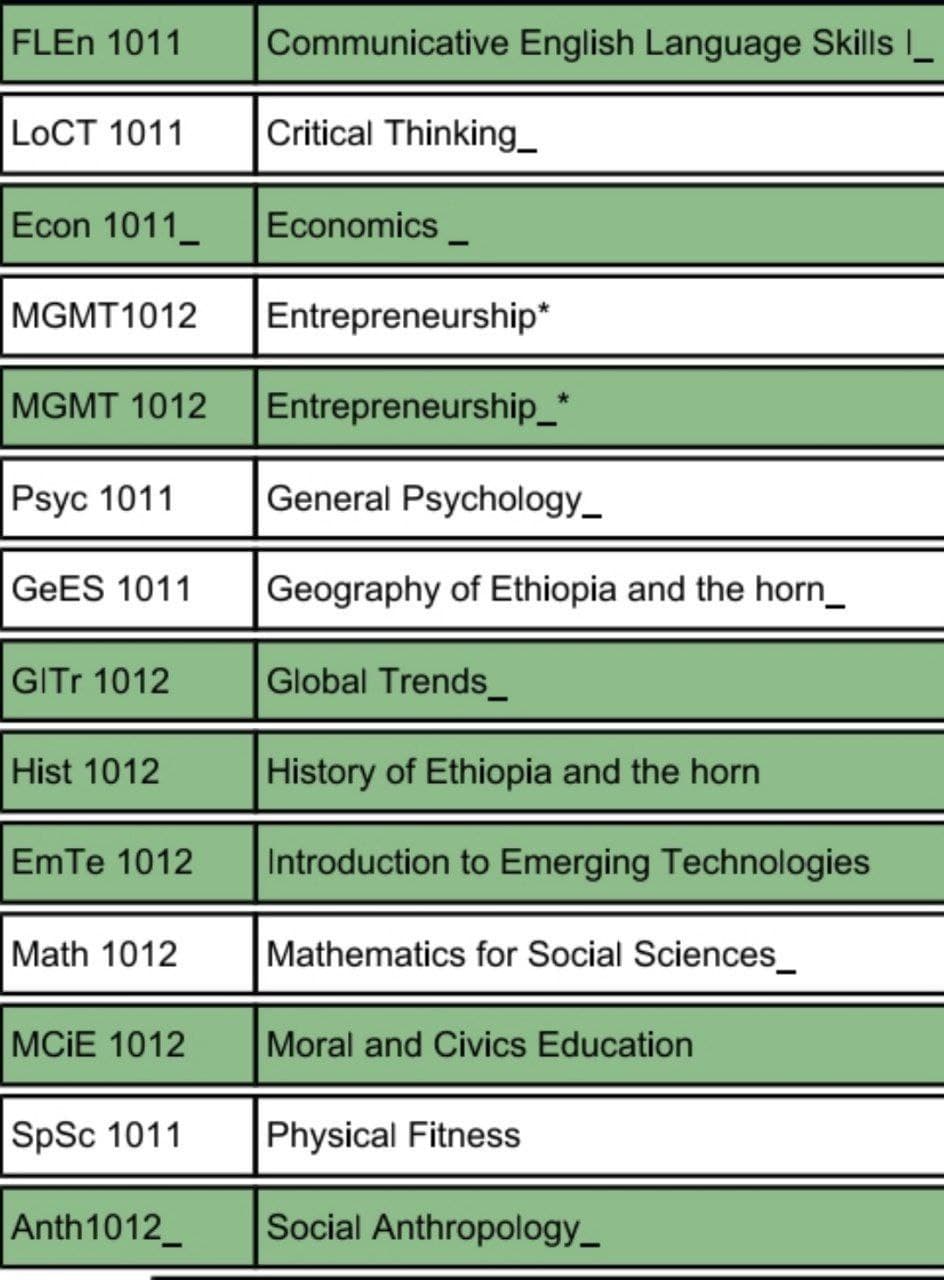Select the Global Trends course title

pos(388,681)
